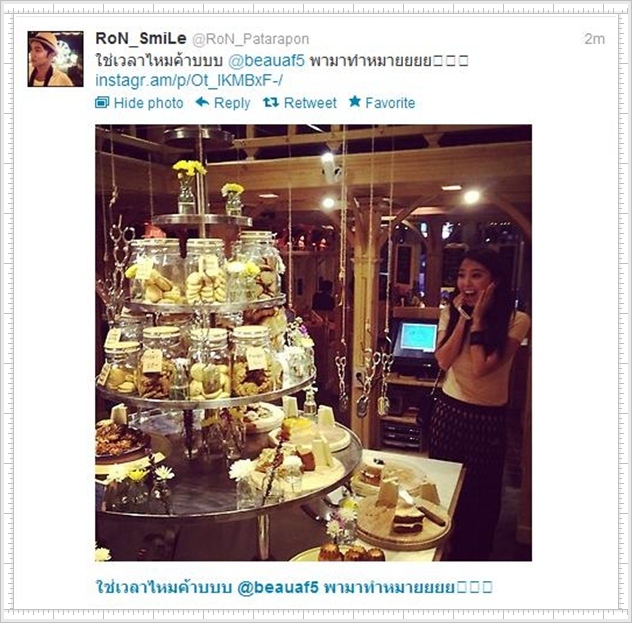Image resolution: width=632 pixels, height=623 pixels.
Task: Mark tweet as Favorite
Action: coord(390,103)
